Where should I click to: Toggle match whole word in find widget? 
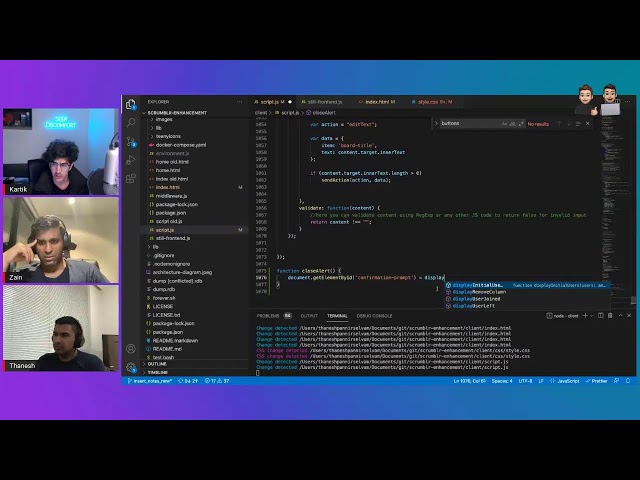point(513,124)
